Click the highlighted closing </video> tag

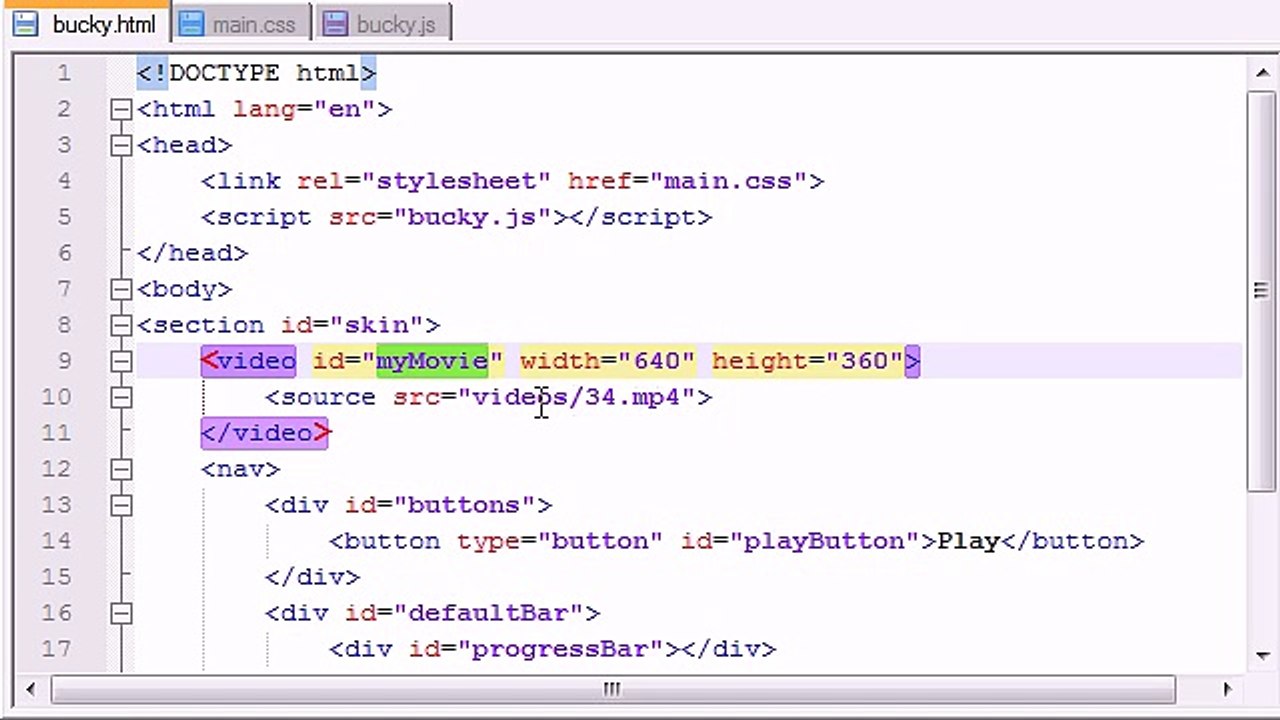pyautogui.click(x=264, y=433)
